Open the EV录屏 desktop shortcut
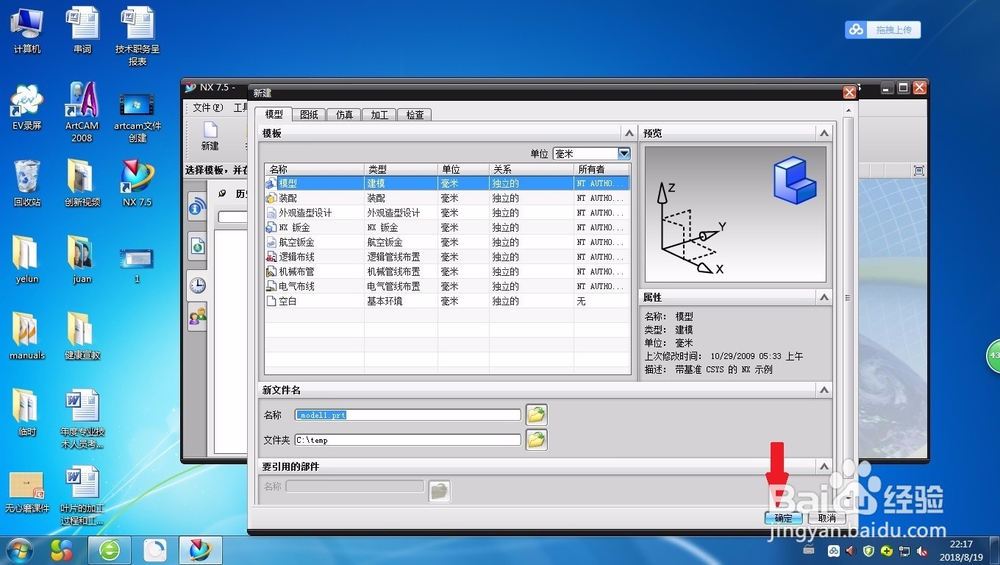Screen dimensions: 1000x565 click(27, 106)
